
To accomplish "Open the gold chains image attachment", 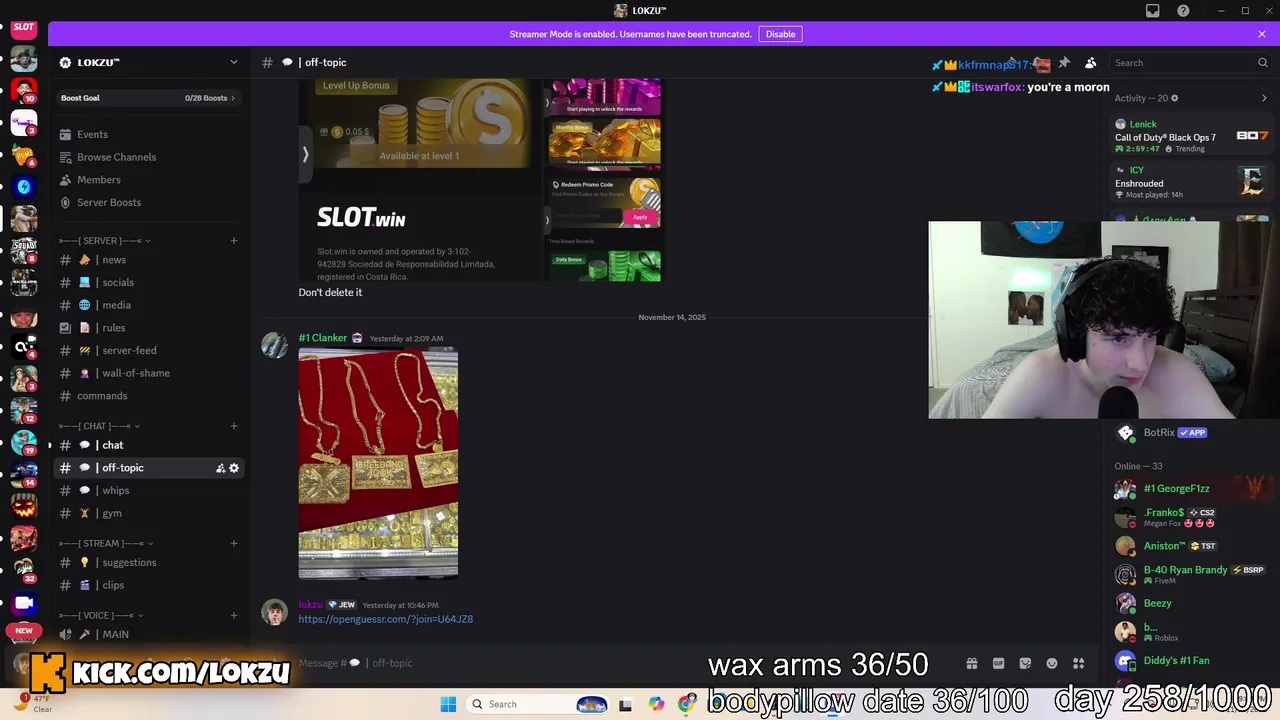I will 378,463.
